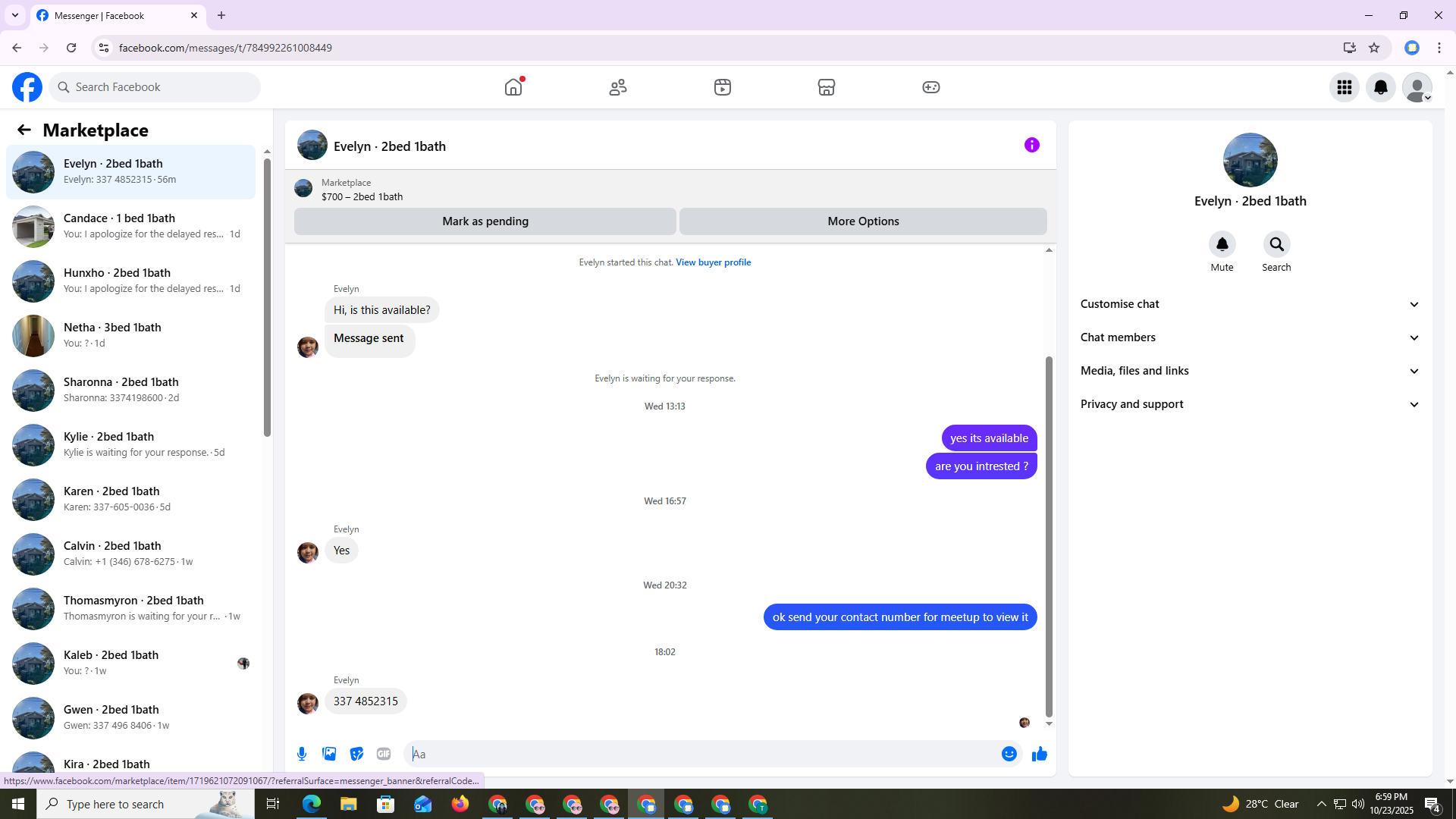Click Mark as pending button
Screen dimensions: 1456x819
pos(485,221)
